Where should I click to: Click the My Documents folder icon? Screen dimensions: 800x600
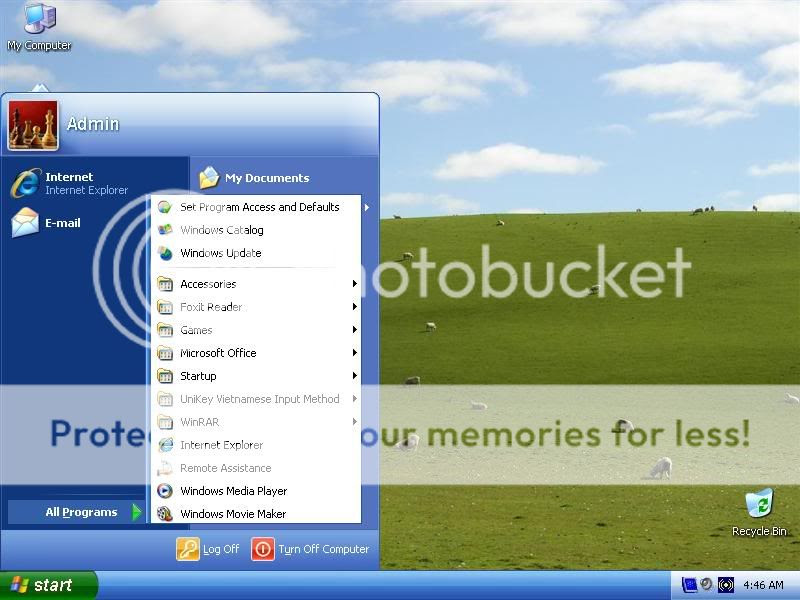pos(209,178)
